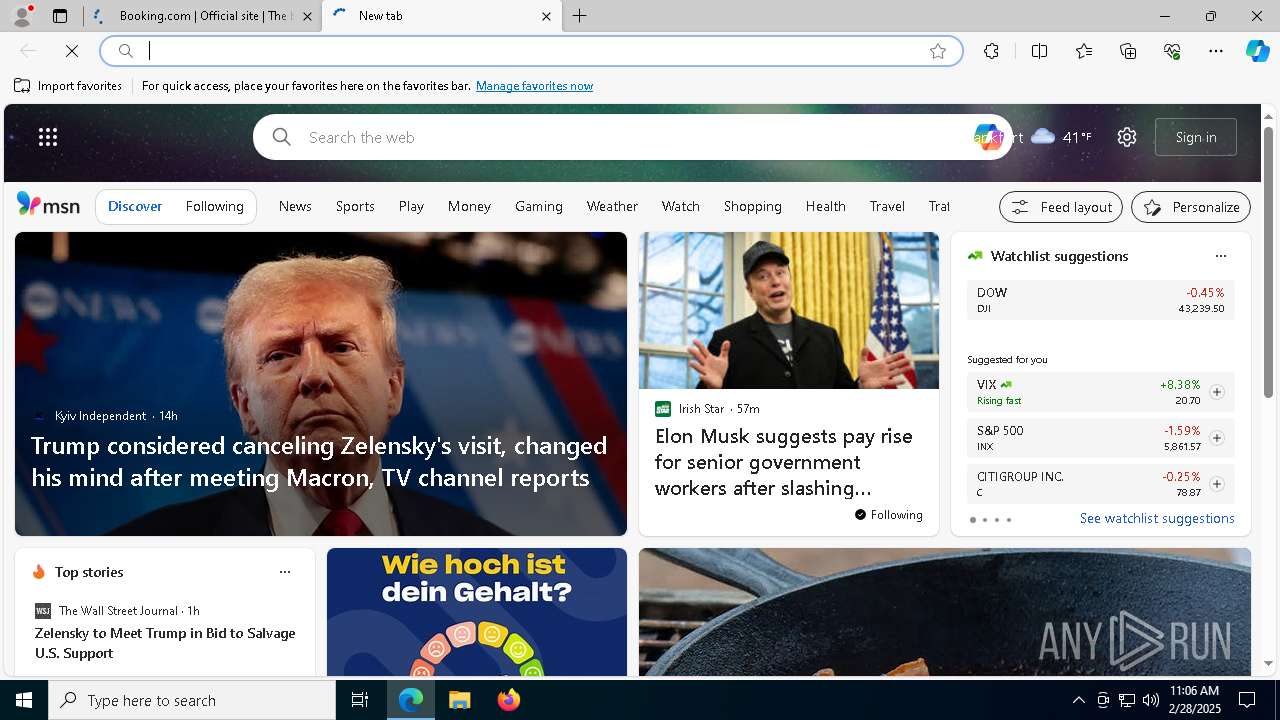
Task: Open the Travel category
Action: tap(887, 206)
